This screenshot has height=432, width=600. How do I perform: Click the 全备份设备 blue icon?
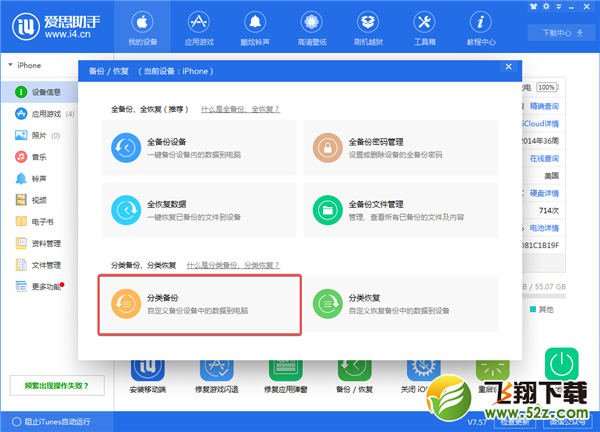[126, 148]
